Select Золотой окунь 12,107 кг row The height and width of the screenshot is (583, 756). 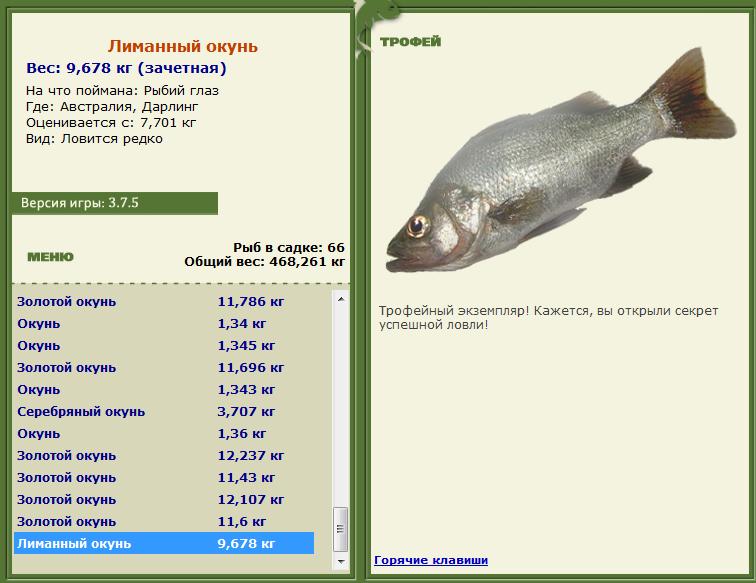pos(164,500)
